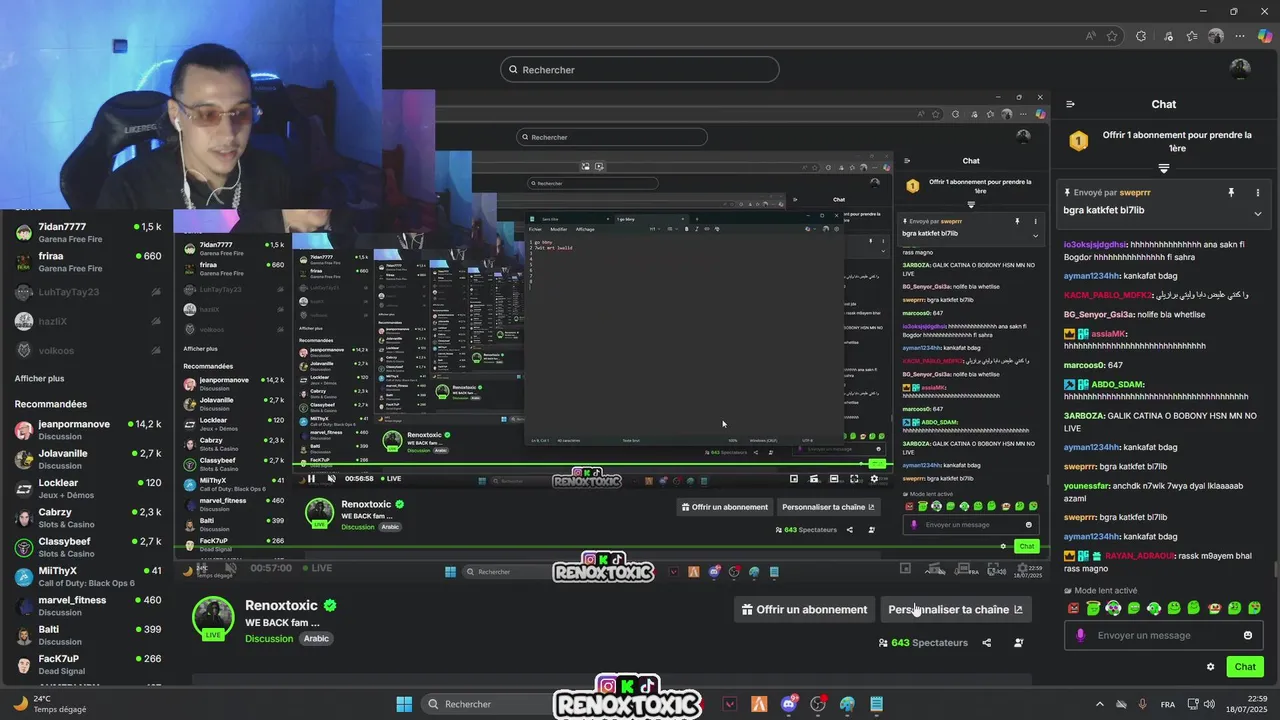Click the purple microphone icon in the message box

(1080, 635)
